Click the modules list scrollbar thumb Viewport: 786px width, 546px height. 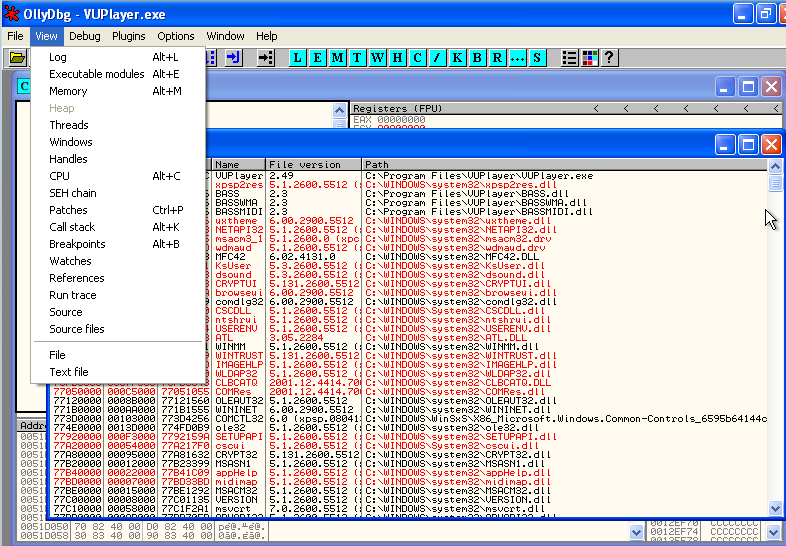[x=775, y=183]
